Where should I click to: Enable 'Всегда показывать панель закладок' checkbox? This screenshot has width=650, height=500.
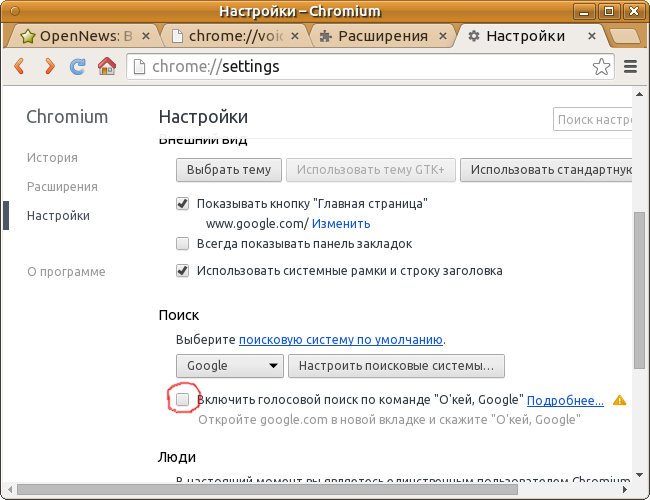[182, 243]
